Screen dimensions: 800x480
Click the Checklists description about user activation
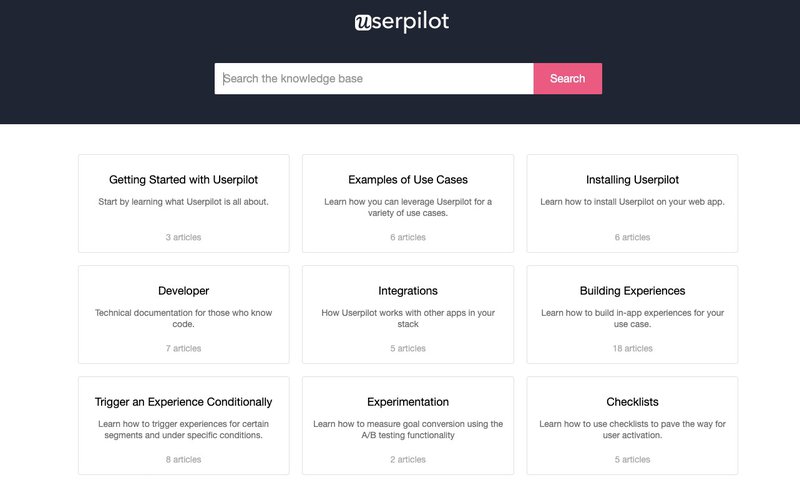tap(632, 429)
